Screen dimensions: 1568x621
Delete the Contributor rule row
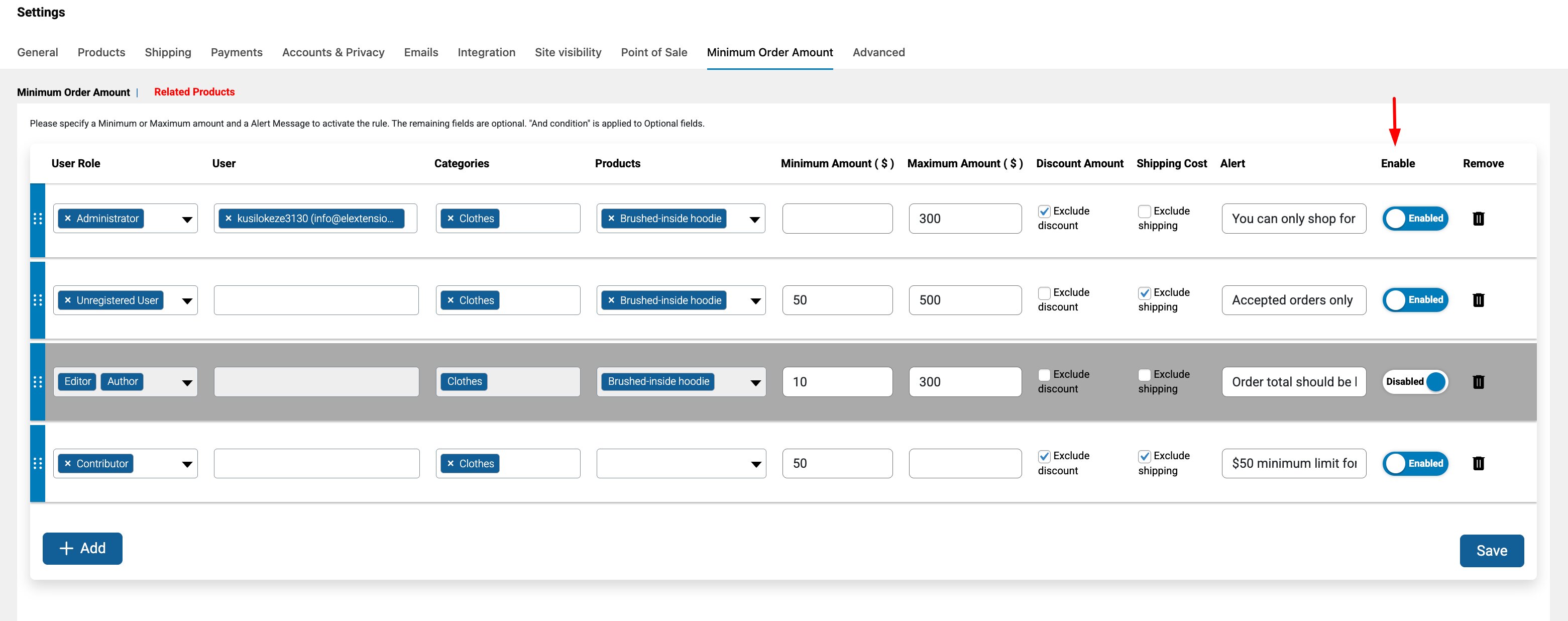[1478, 463]
